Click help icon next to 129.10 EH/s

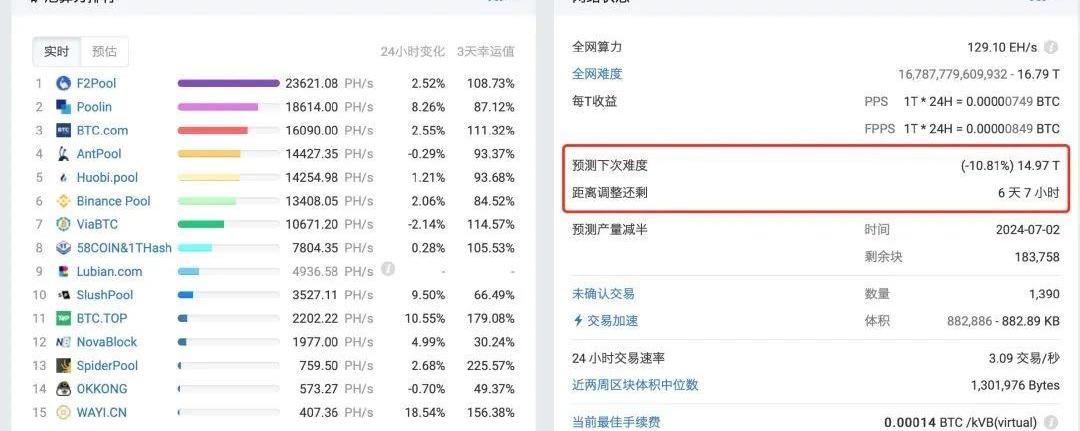[1051, 47]
